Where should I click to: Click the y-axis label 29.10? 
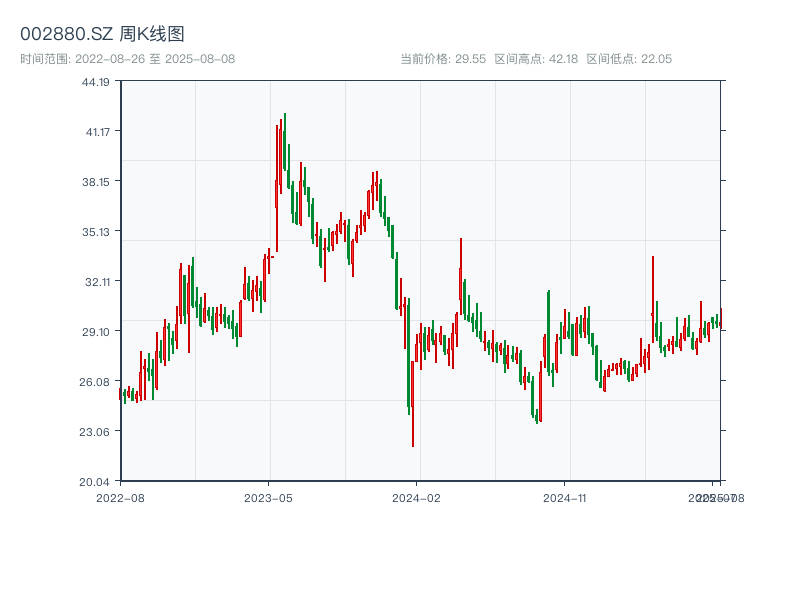click(x=96, y=332)
